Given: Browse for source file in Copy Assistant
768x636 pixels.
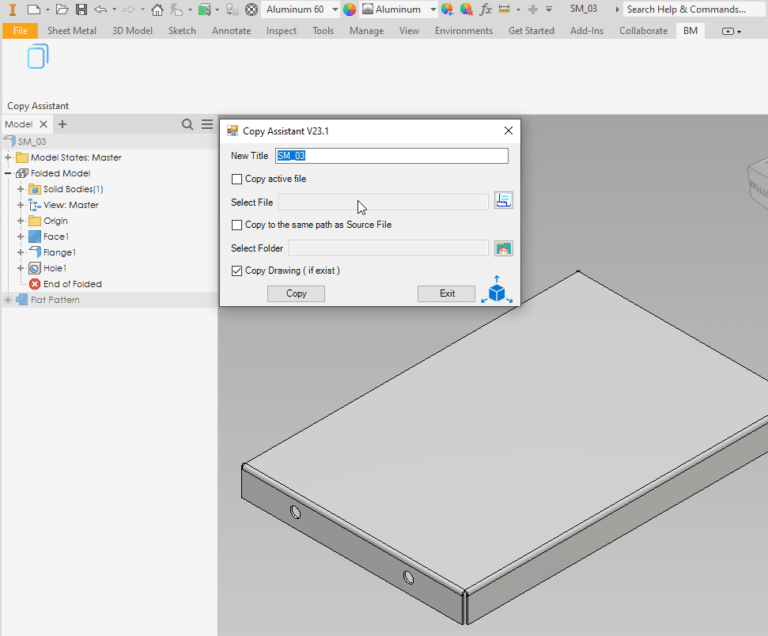Looking at the screenshot, I should (504, 200).
